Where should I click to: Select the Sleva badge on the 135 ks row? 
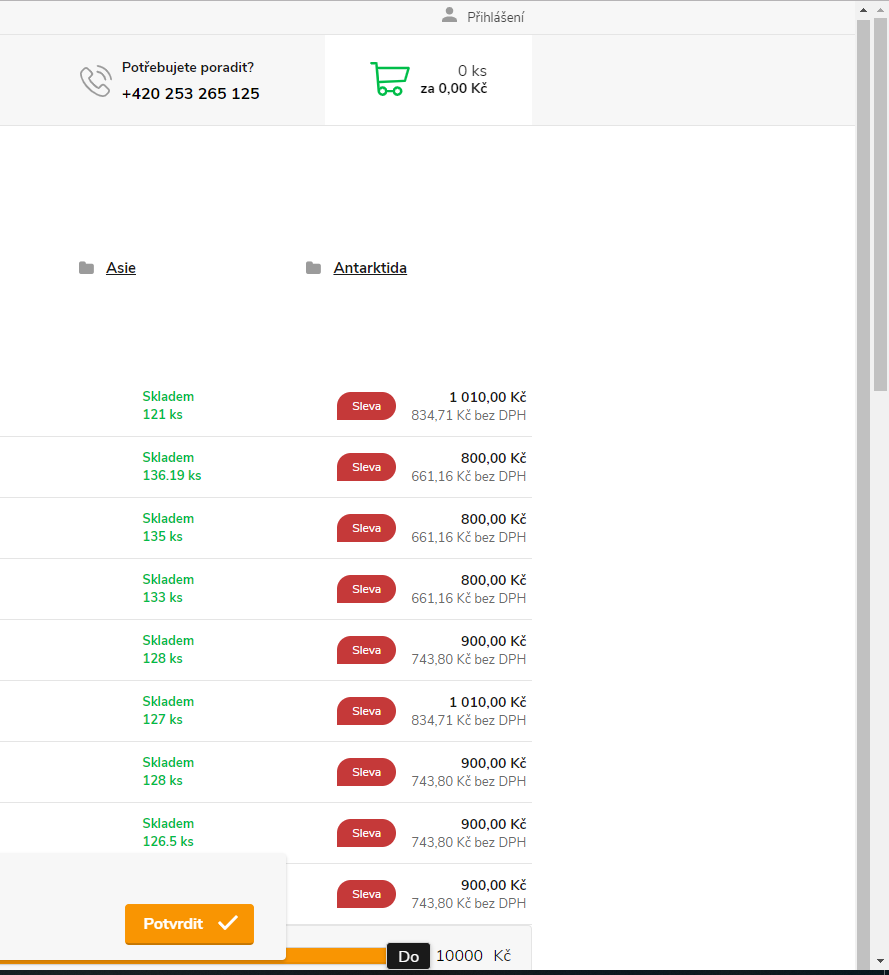coord(366,528)
